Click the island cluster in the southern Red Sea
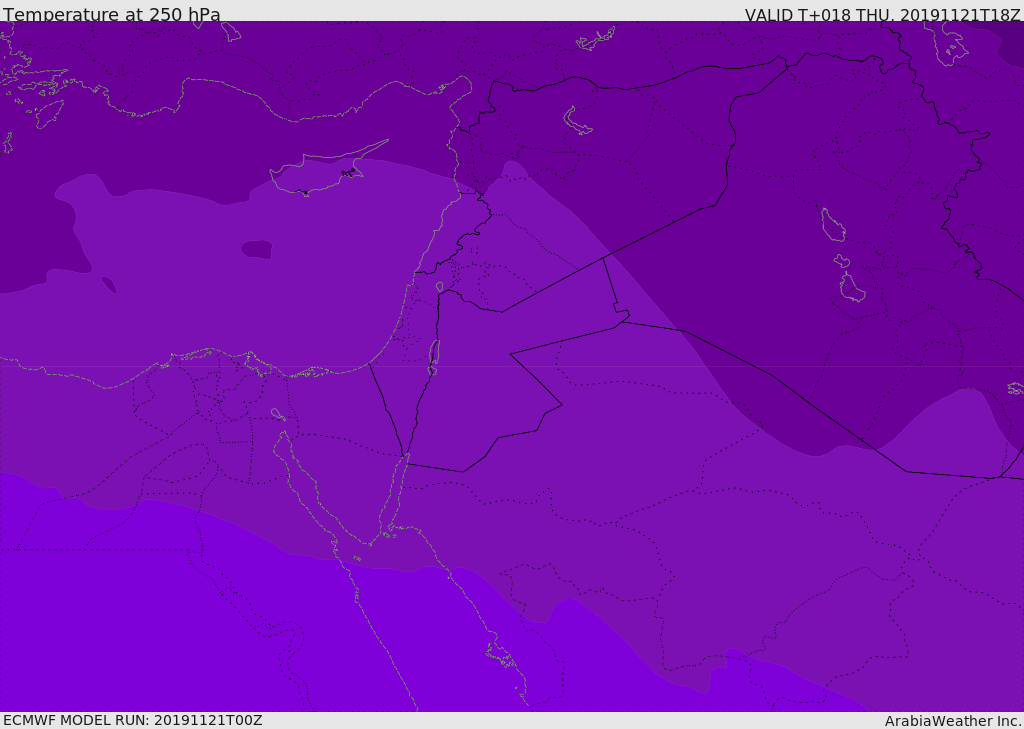This screenshot has width=1024, height=729. coord(501,656)
